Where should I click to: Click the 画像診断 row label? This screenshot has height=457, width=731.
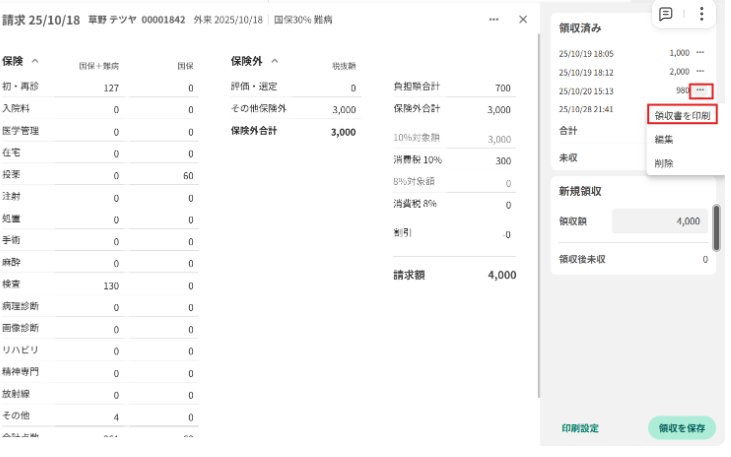(20, 328)
